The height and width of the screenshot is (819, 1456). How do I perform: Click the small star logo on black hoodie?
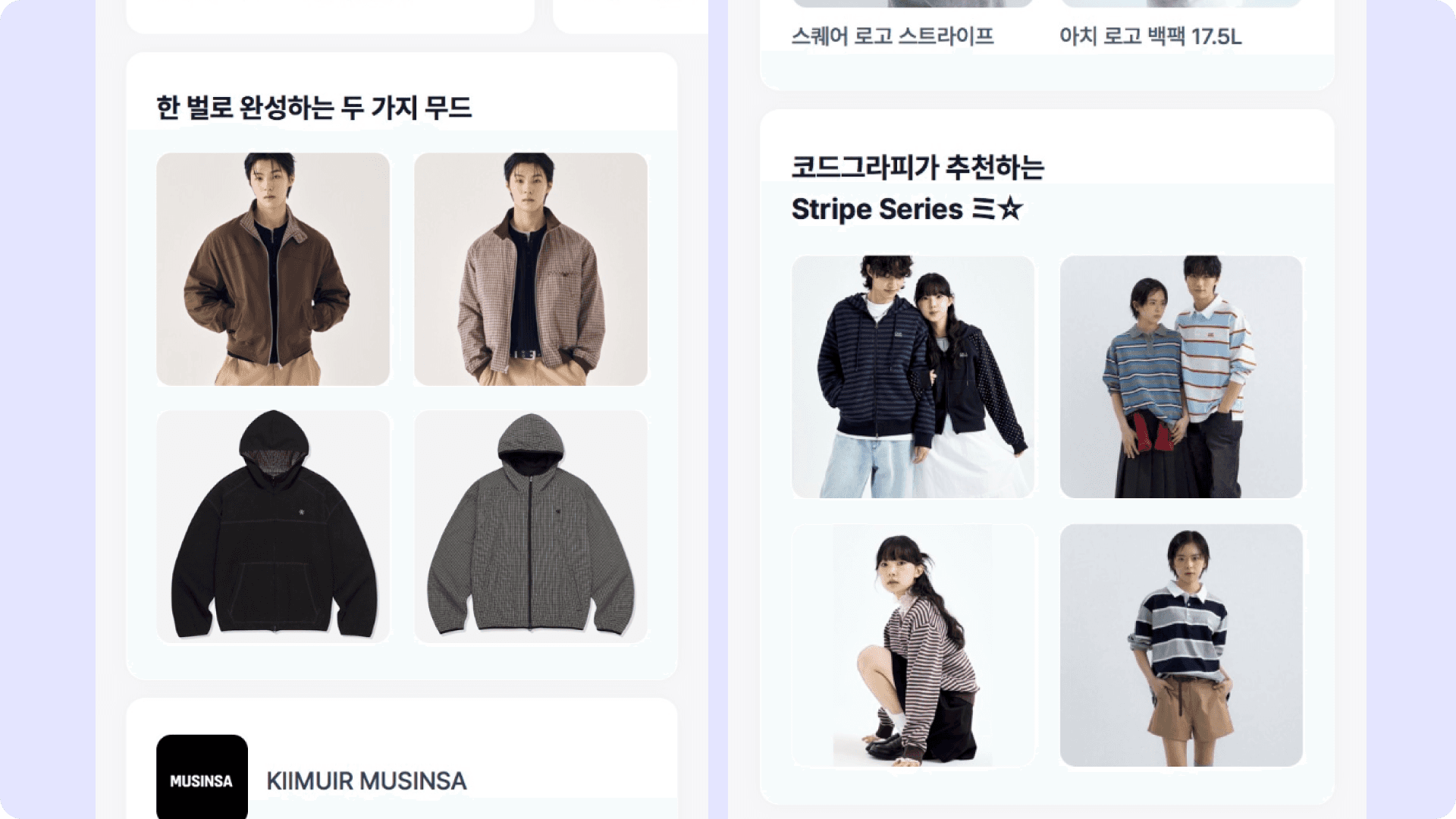[301, 513]
